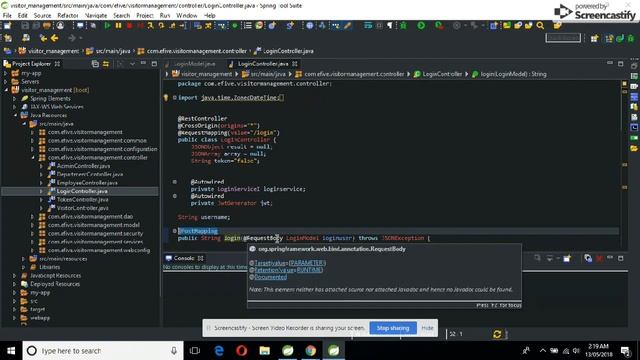Image resolution: width=640 pixels, height=360 pixels.
Task: Click the Documented link in hover popup
Action: click(271, 277)
